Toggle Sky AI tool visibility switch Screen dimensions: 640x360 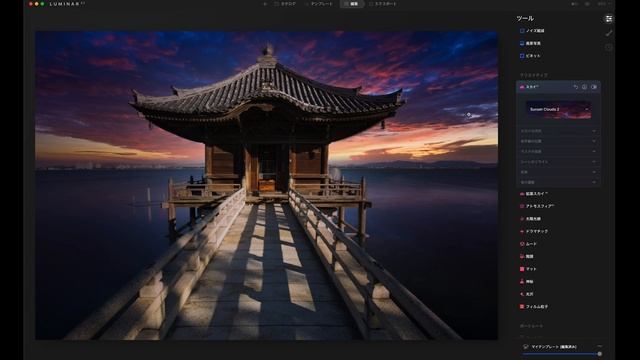tap(594, 87)
